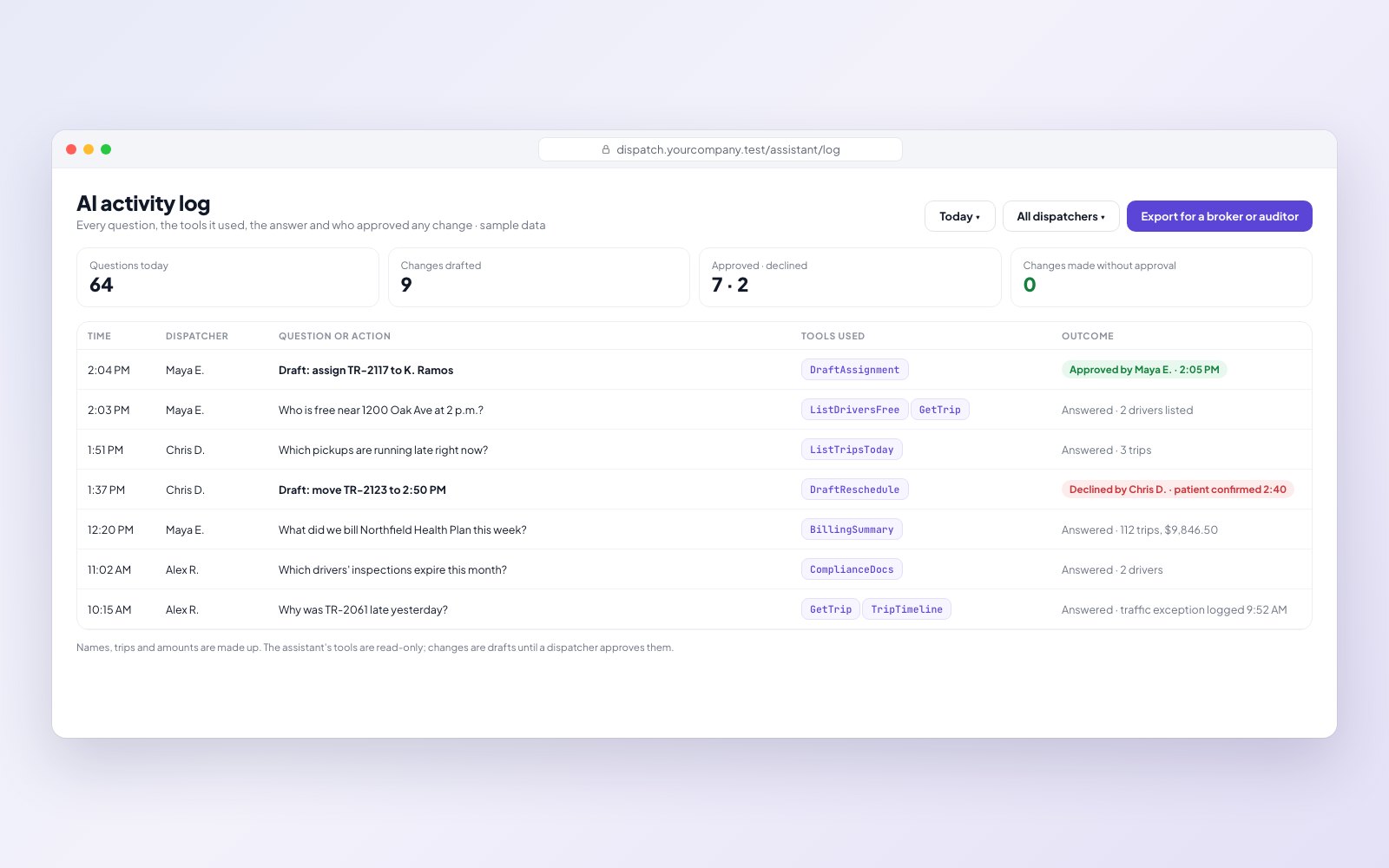Image resolution: width=1389 pixels, height=868 pixels.
Task: Open the All dispatchers filter dropdown
Action: tap(1061, 216)
